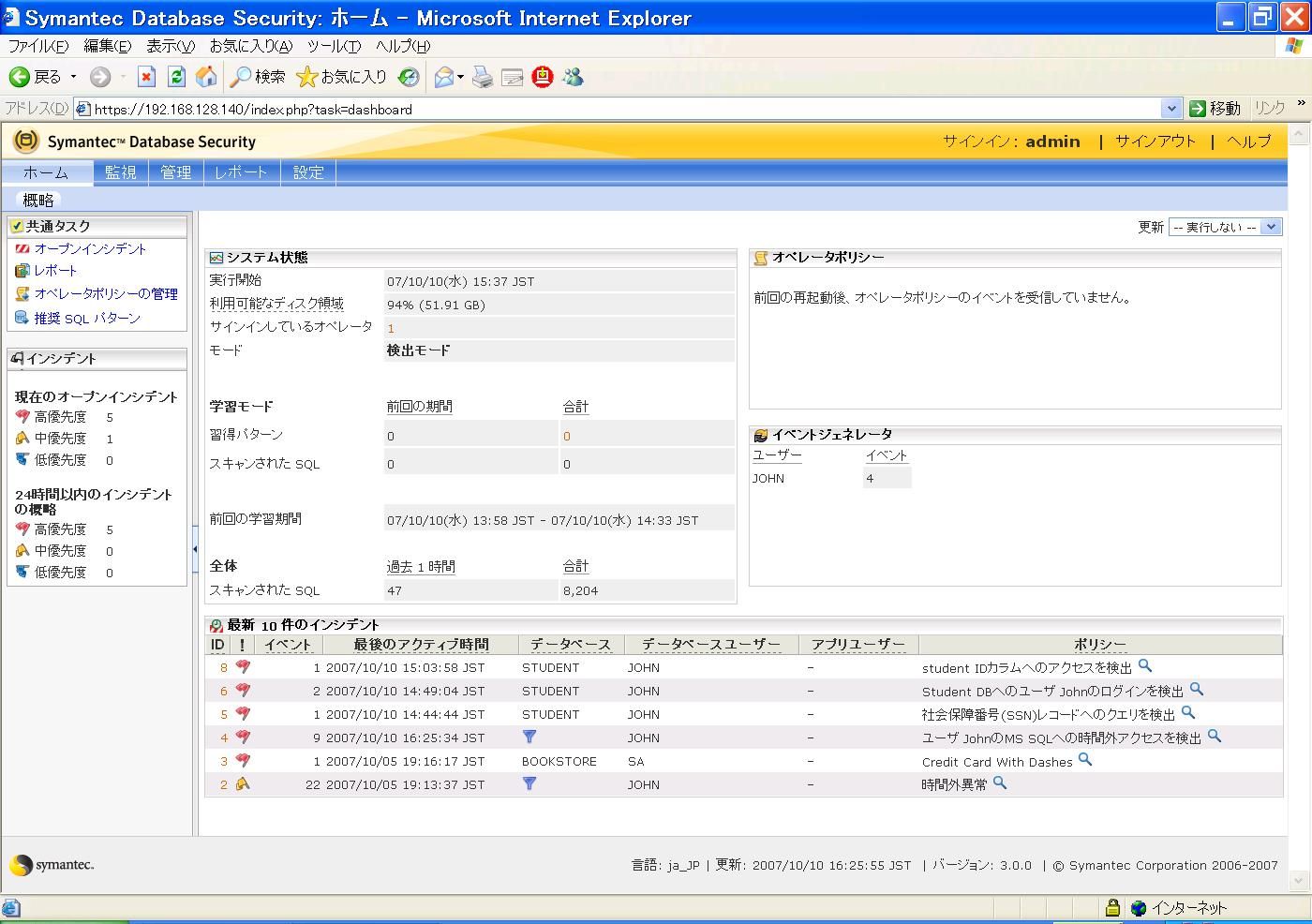Click the システム状態 panel icon
Image resolution: width=1312 pixels, height=924 pixels.
216,258
